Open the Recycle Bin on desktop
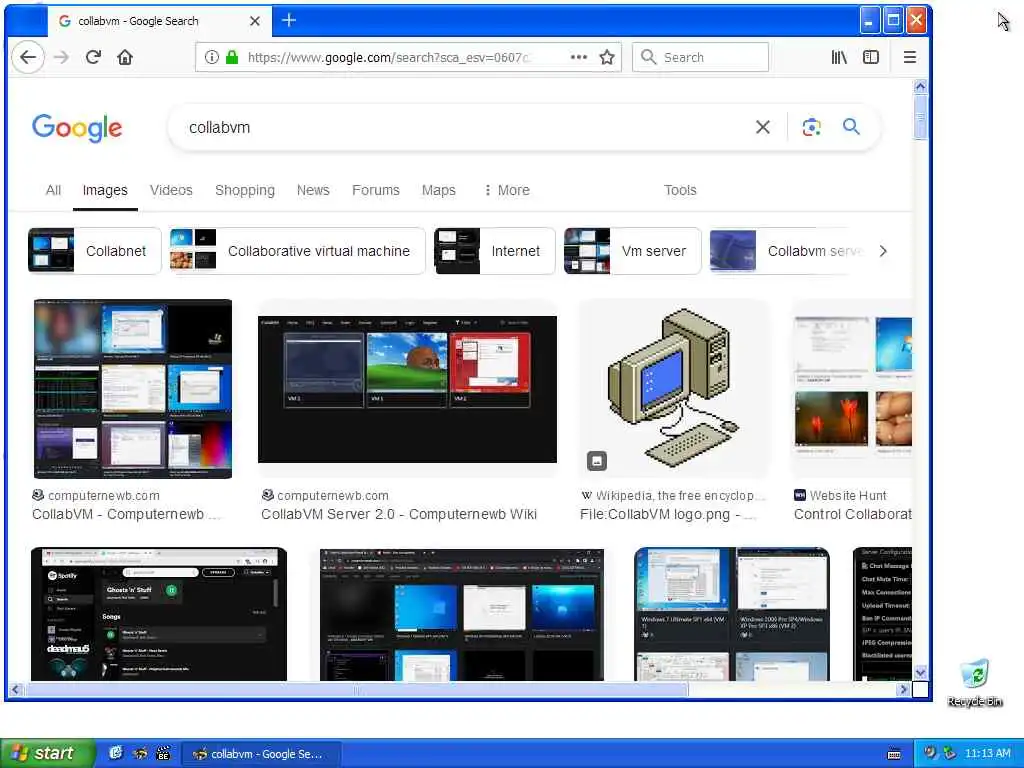Viewport: 1024px width, 768px height. pos(974,682)
